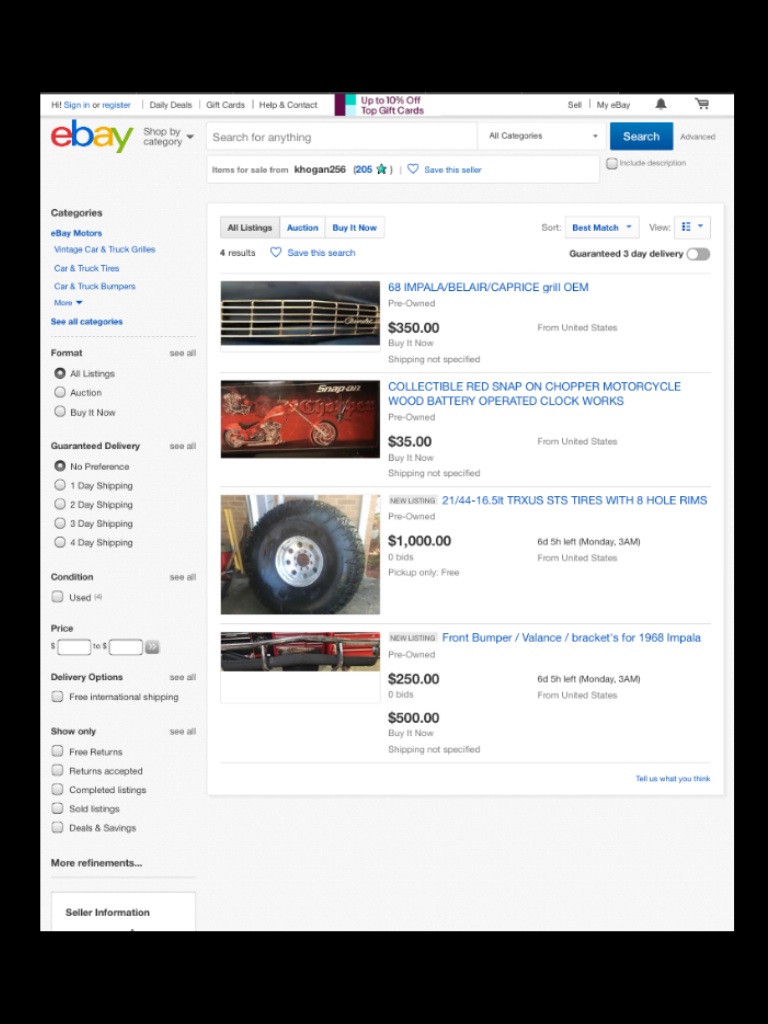The width and height of the screenshot is (768, 1024).
Task: Click the Search for anything field
Action: pos(342,136)
